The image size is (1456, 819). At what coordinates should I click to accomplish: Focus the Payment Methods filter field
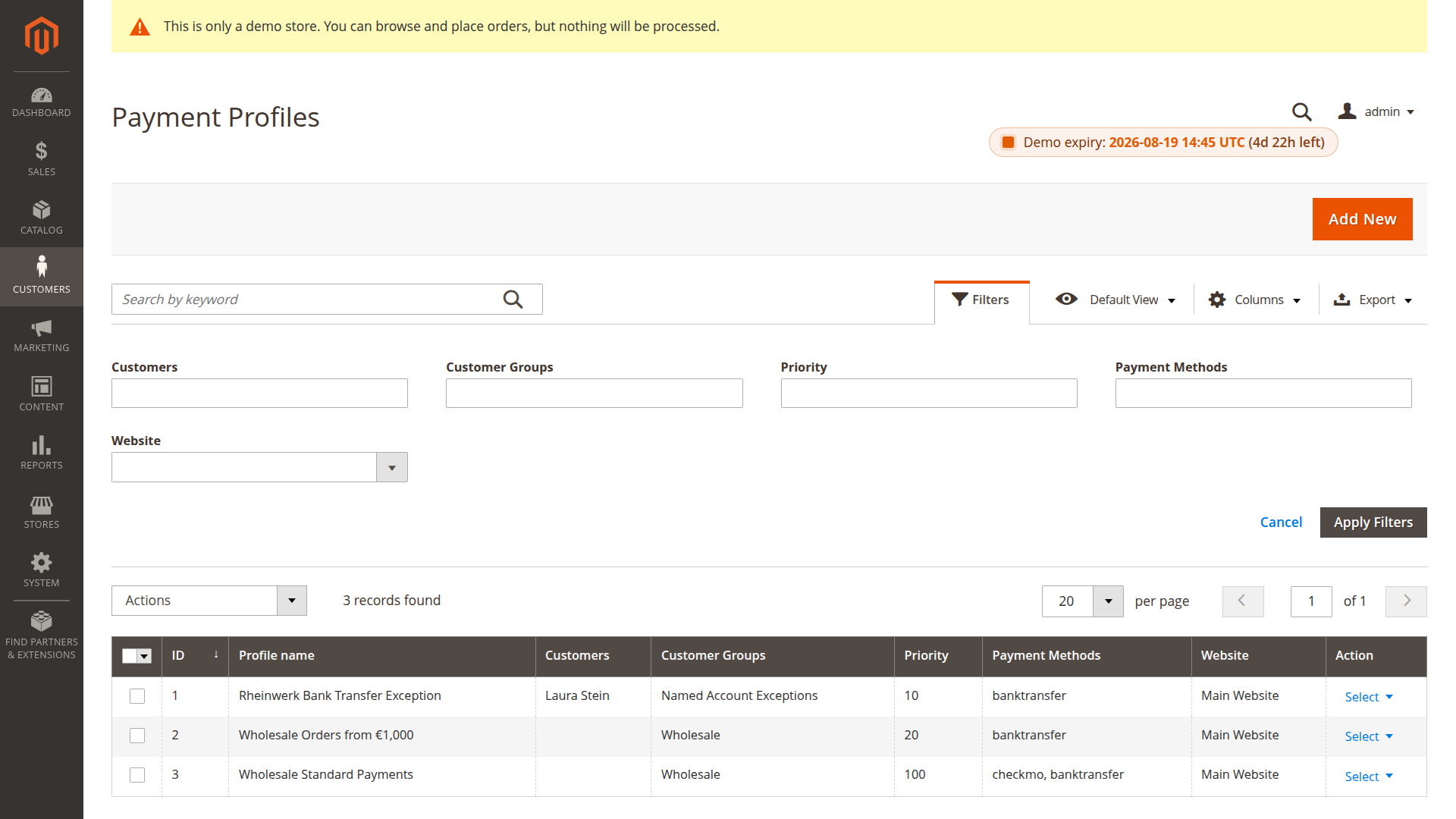tap(1263, 394)
